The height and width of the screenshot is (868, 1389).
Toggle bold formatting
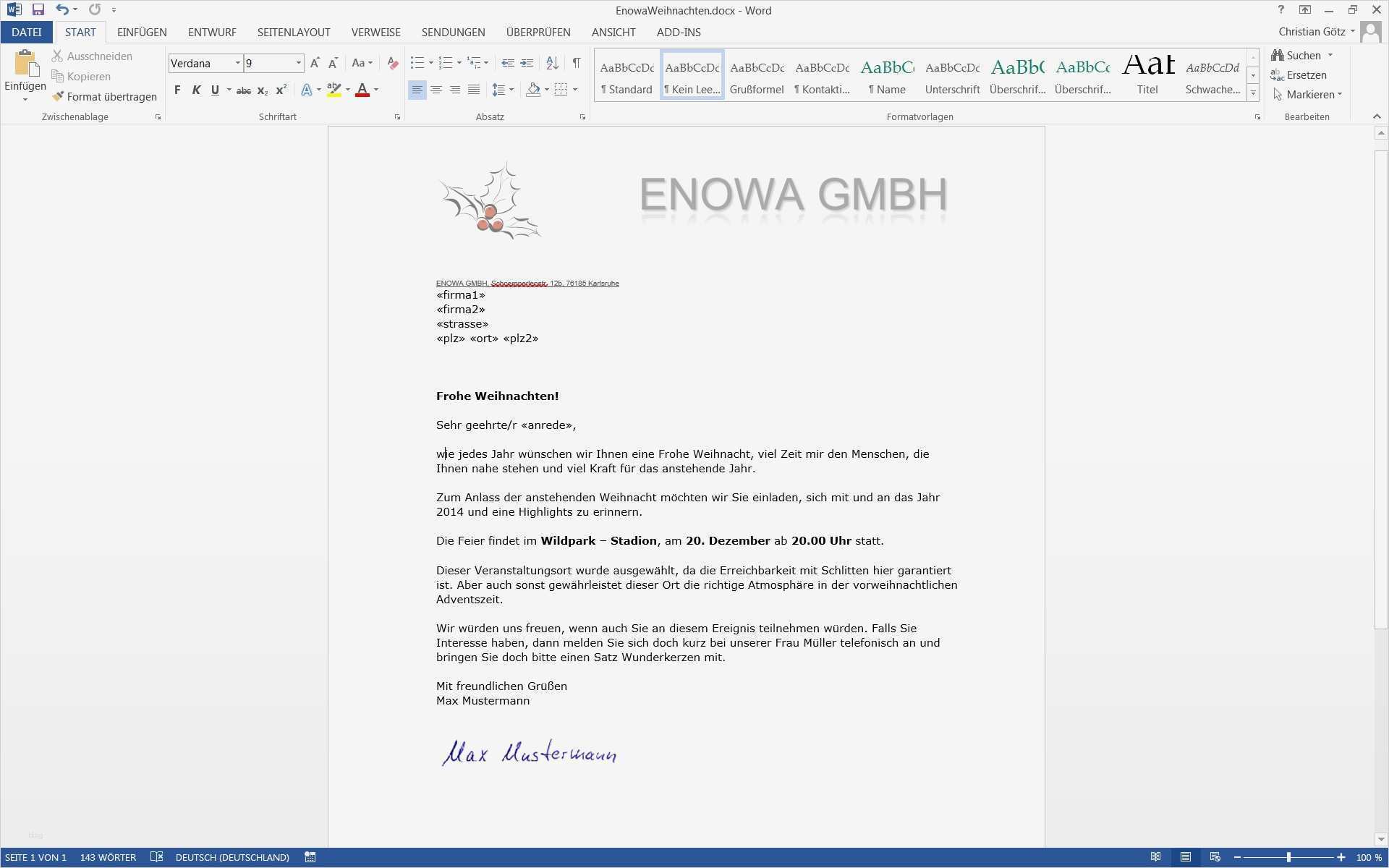click(177, 90)
